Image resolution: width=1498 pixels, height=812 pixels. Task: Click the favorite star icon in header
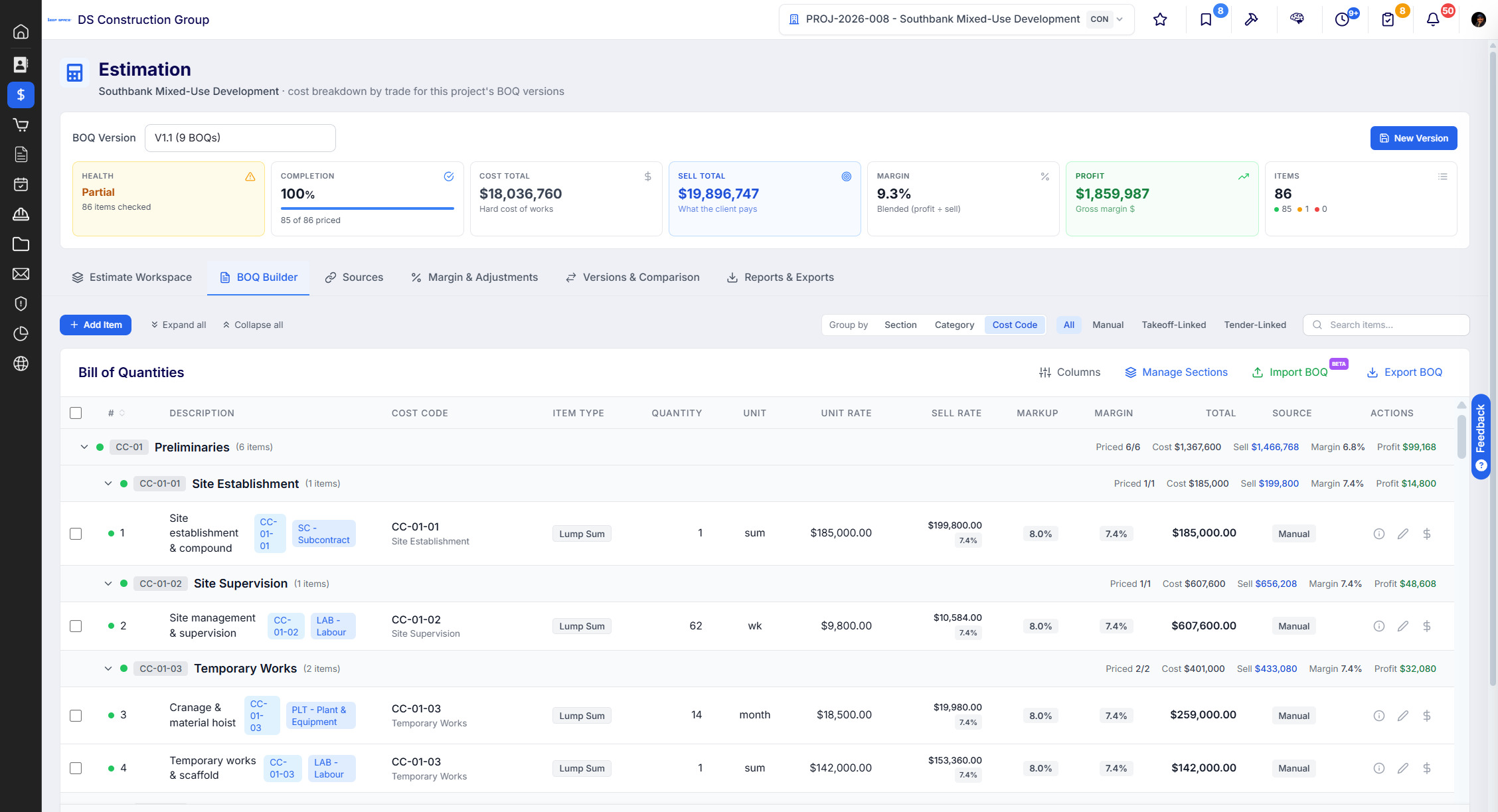1160,19
